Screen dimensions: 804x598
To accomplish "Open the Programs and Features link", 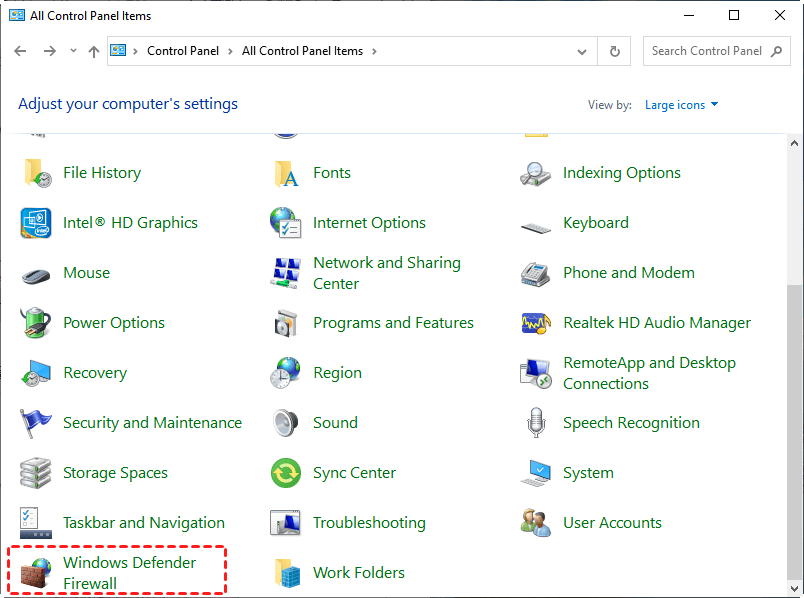I will click(393, 323).
